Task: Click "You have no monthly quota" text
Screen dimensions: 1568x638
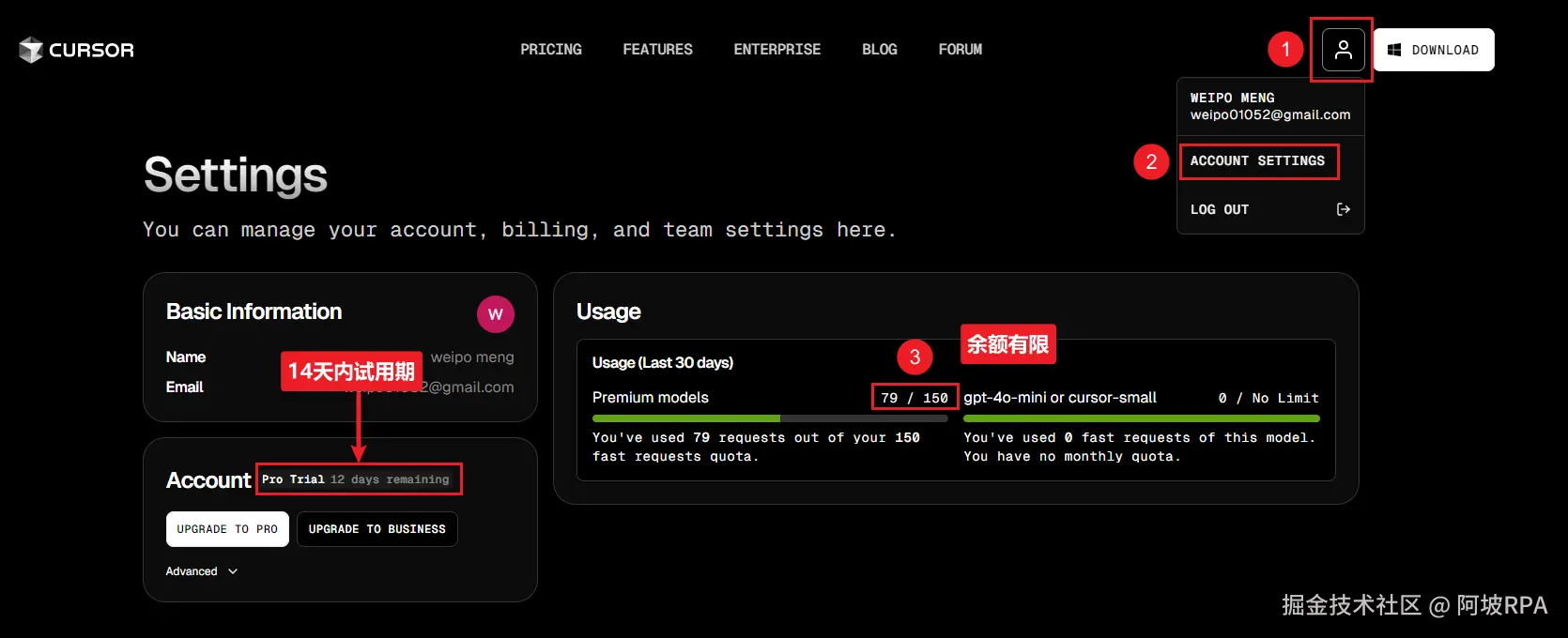Action: (x=1072, y=457)
